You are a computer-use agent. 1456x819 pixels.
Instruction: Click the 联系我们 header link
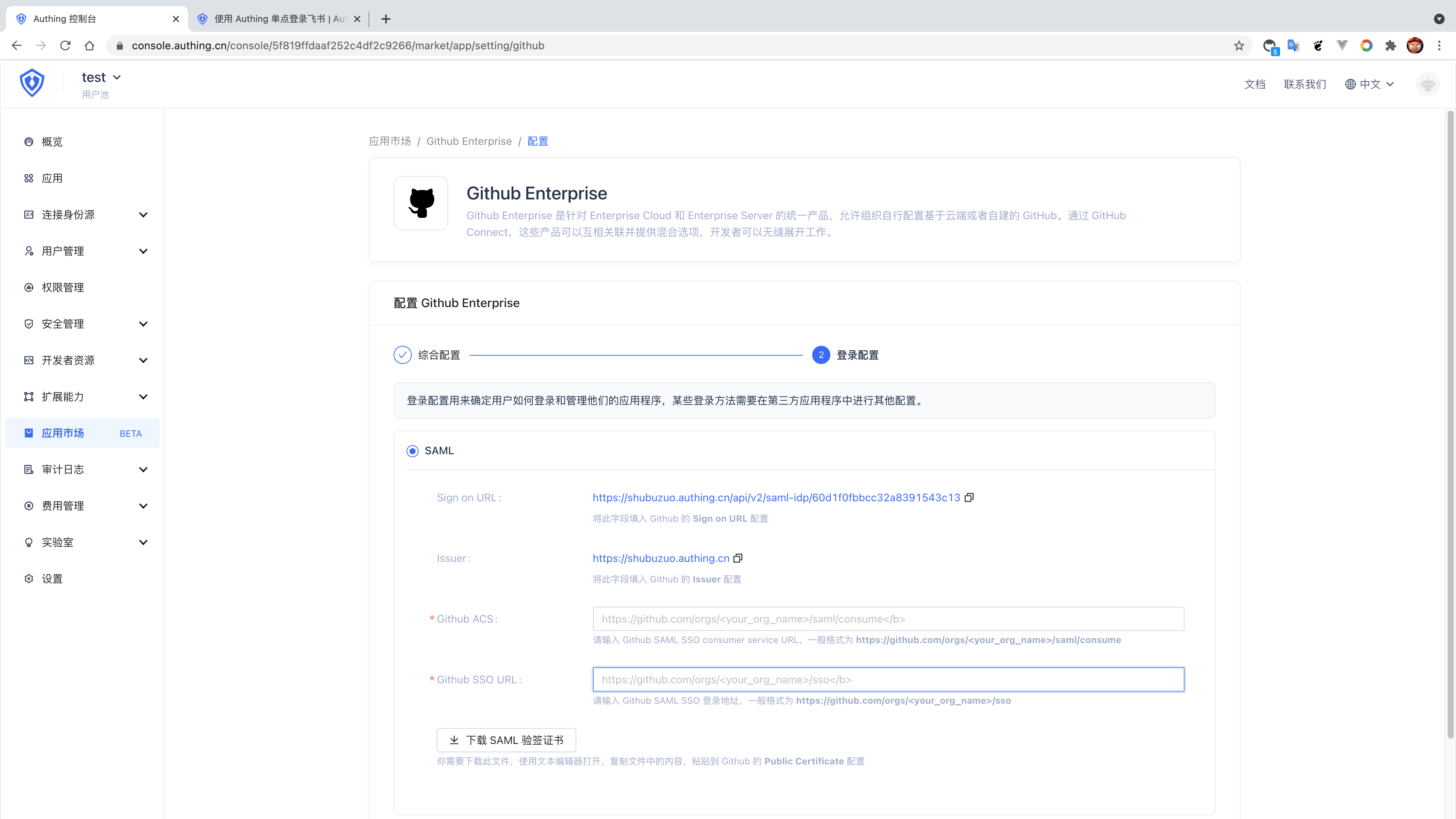[x=1305, y=84]
